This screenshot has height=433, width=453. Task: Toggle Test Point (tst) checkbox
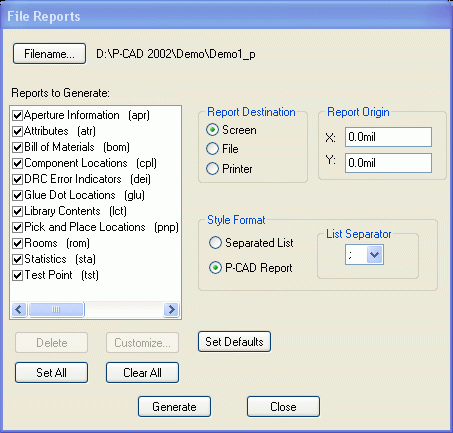click(x=17, y=275)
